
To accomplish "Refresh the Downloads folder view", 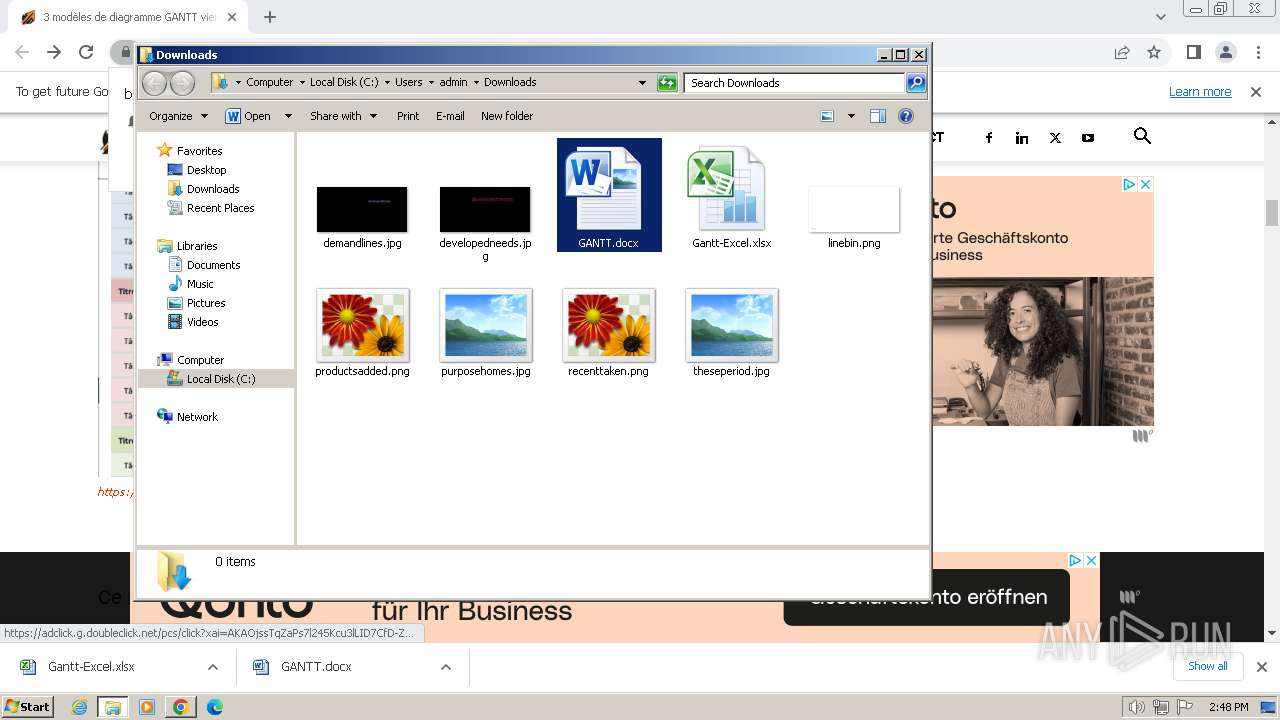I will point(667,83).
